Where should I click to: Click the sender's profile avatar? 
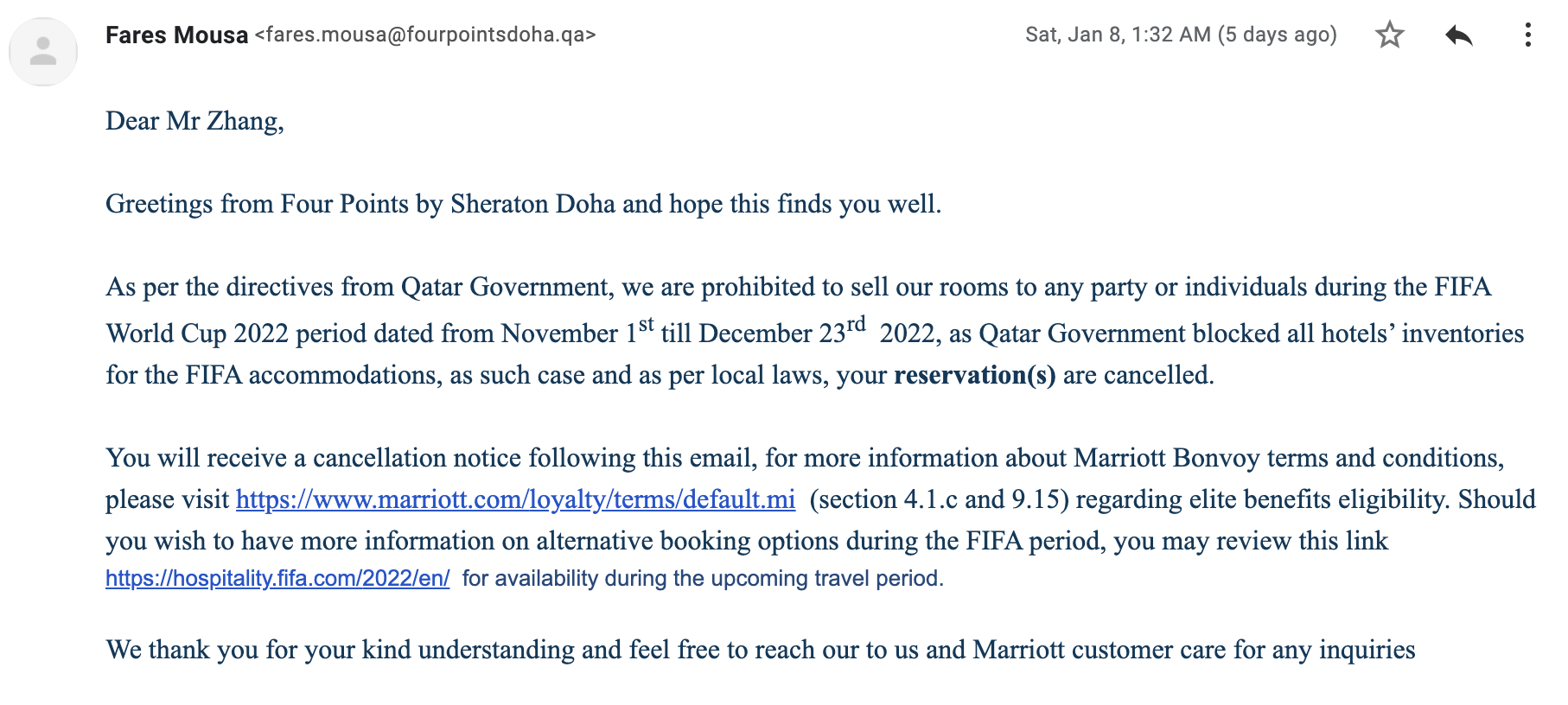pos(43,52)
